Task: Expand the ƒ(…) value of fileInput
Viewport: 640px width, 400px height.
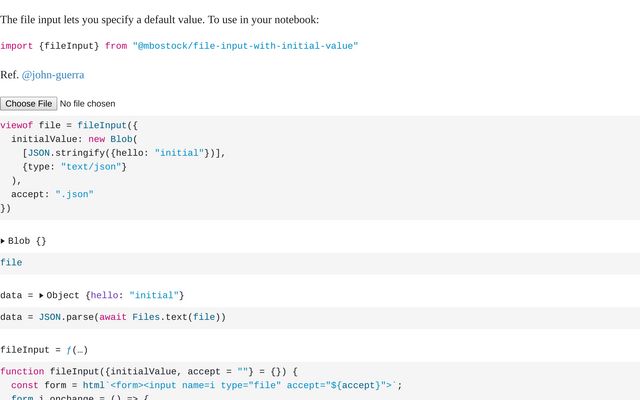Action: pyautogui.click(x=77, y=350)
